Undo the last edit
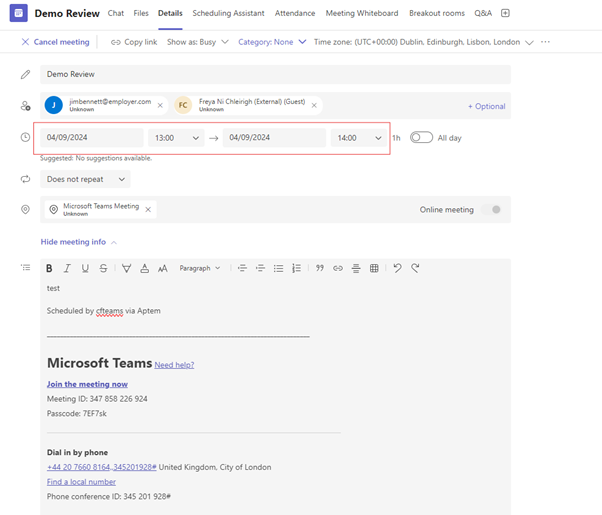 397,268
